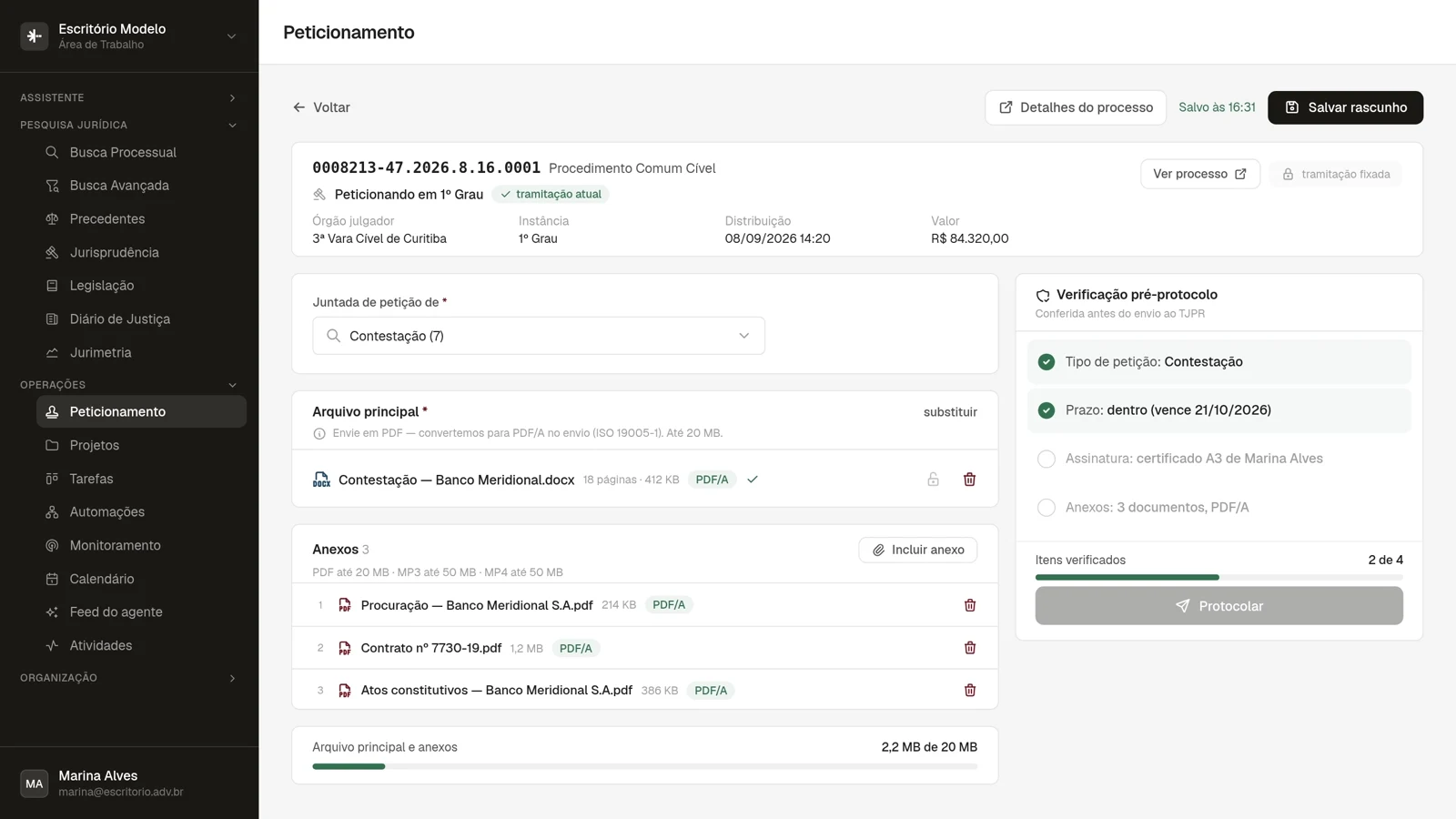
Task: Click the Arquivo principal e anexos size bar
Action: coord(645,767)
